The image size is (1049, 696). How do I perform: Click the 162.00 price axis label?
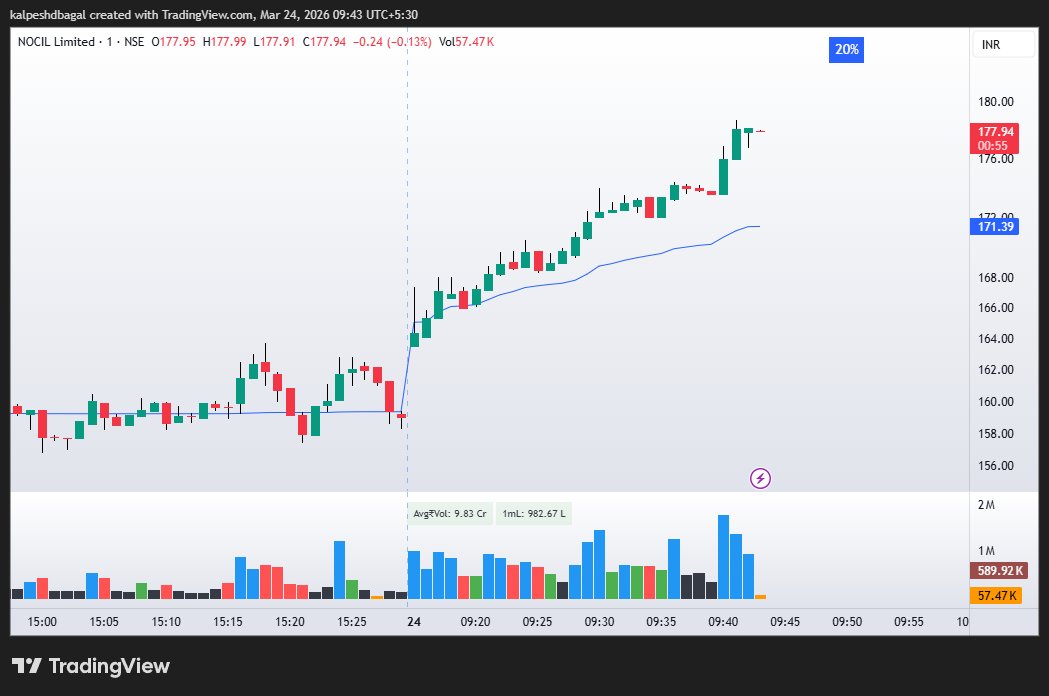[995, 370]
